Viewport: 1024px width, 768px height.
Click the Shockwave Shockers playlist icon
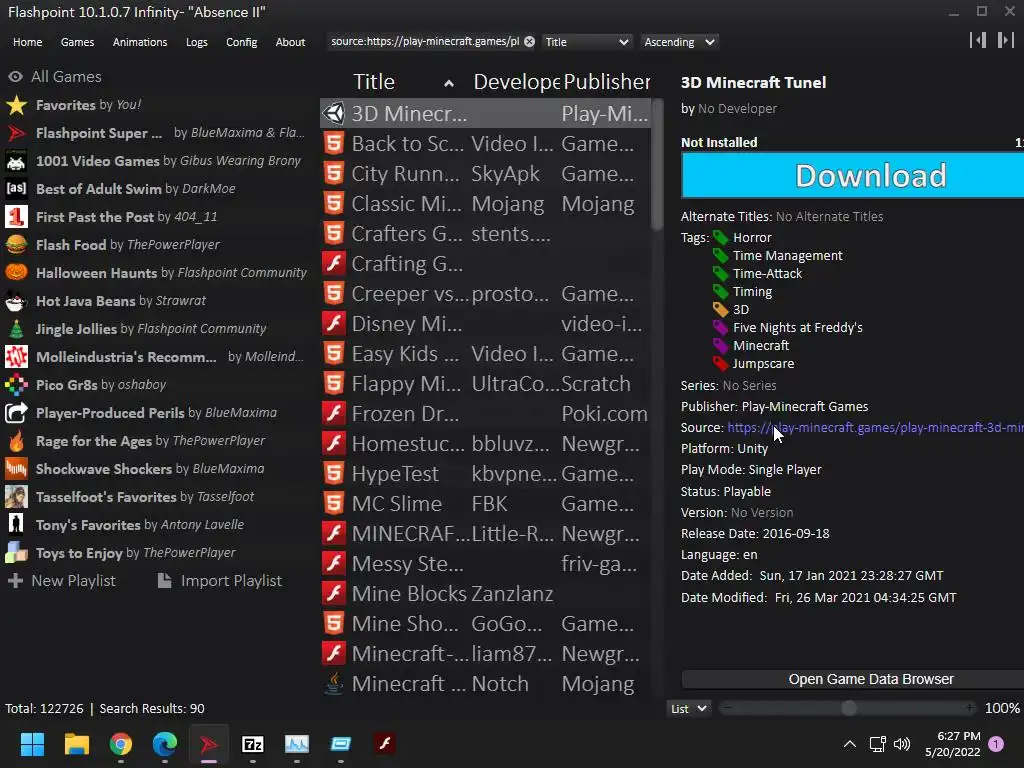tap(16, 469)
